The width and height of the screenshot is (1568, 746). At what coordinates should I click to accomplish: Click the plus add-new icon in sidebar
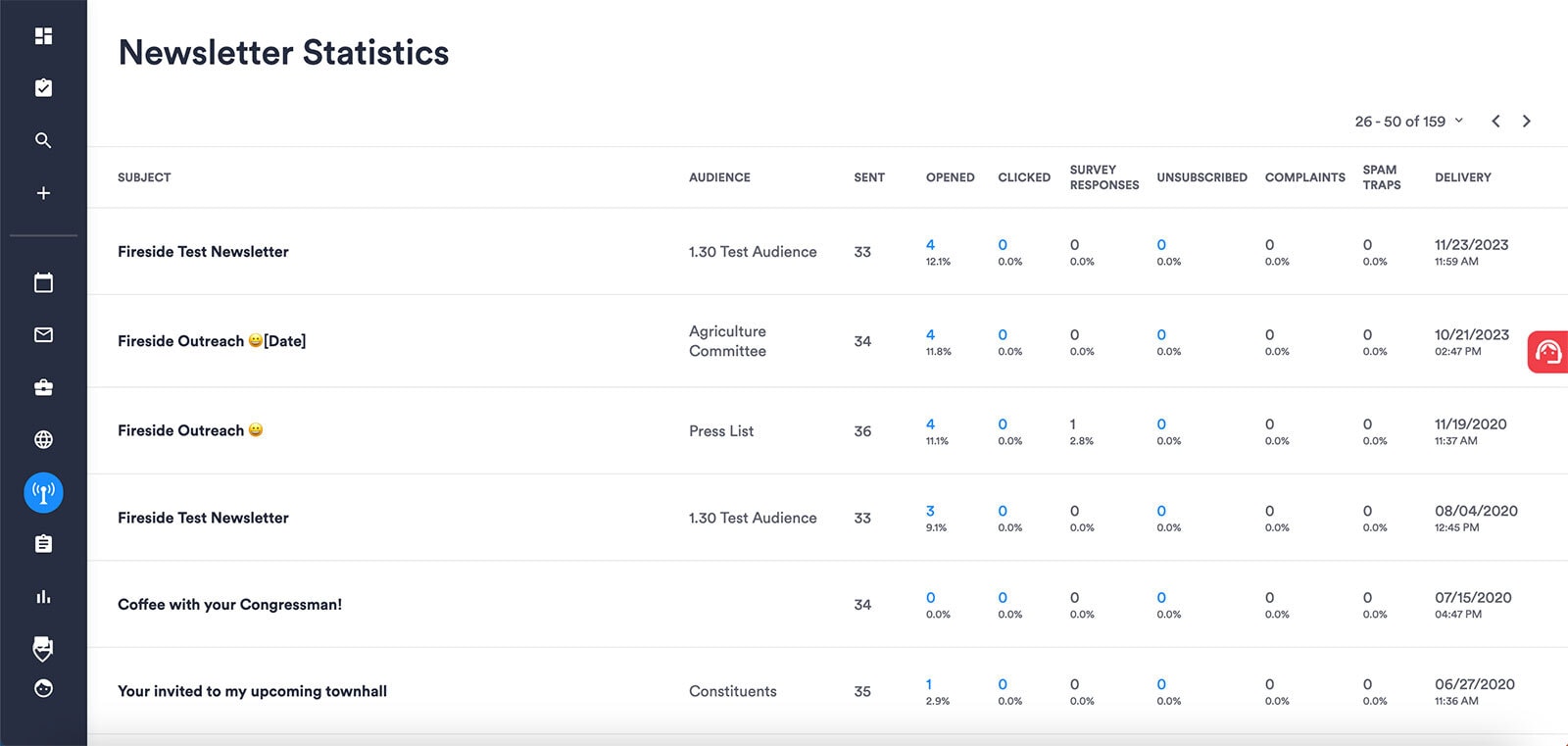tap(43, 193)
